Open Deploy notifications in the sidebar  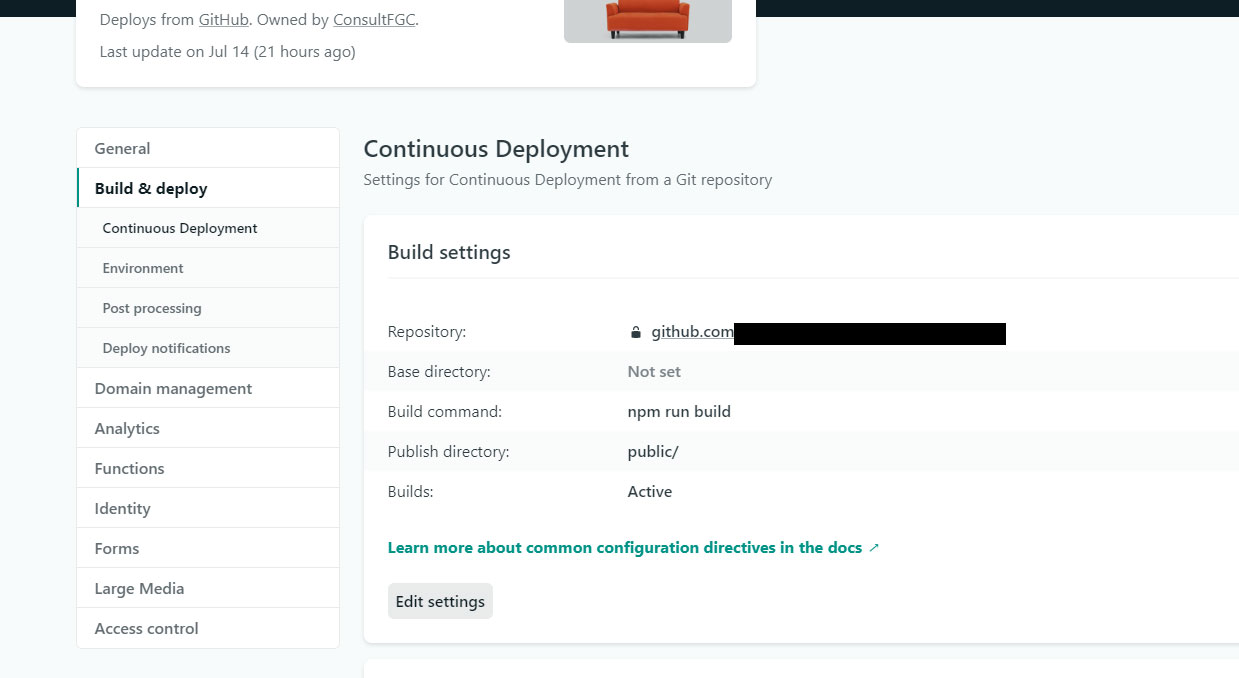pos(166,348)
